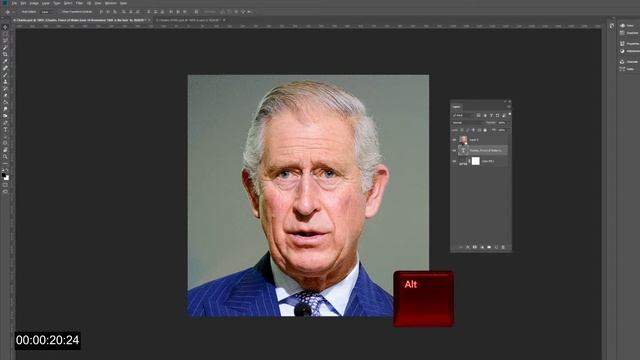The image size is (640, 360).
Task: Open the Adjustments panel icon
Action: [622, 51]
